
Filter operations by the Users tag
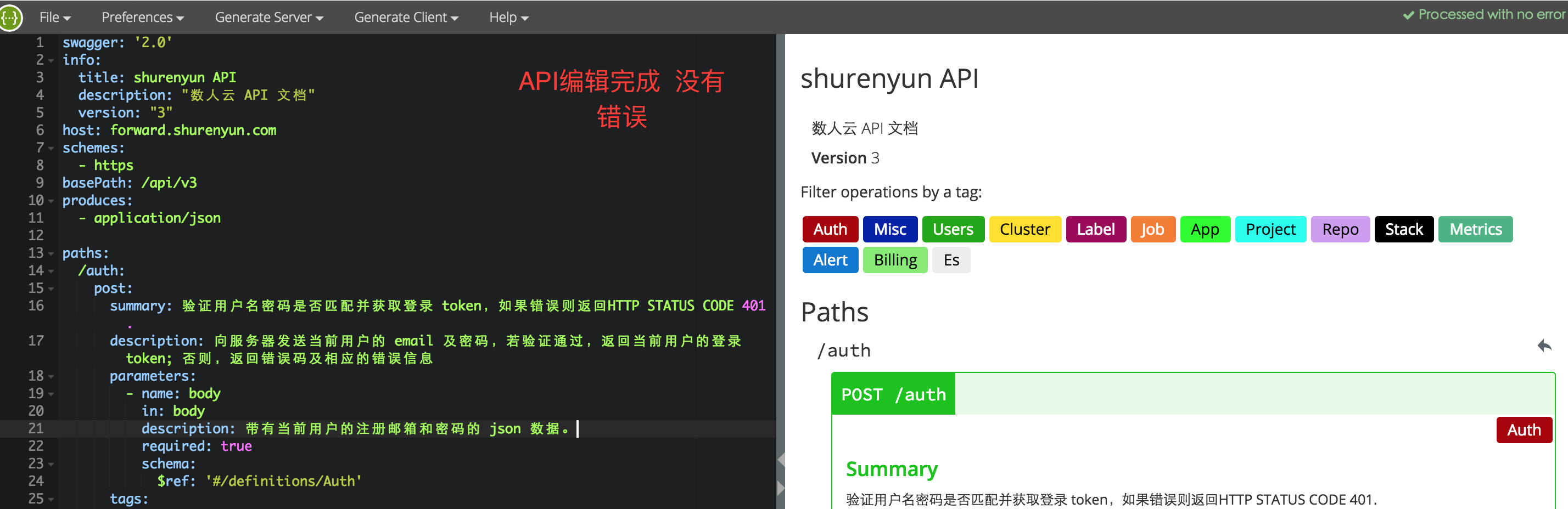(953, 229)
